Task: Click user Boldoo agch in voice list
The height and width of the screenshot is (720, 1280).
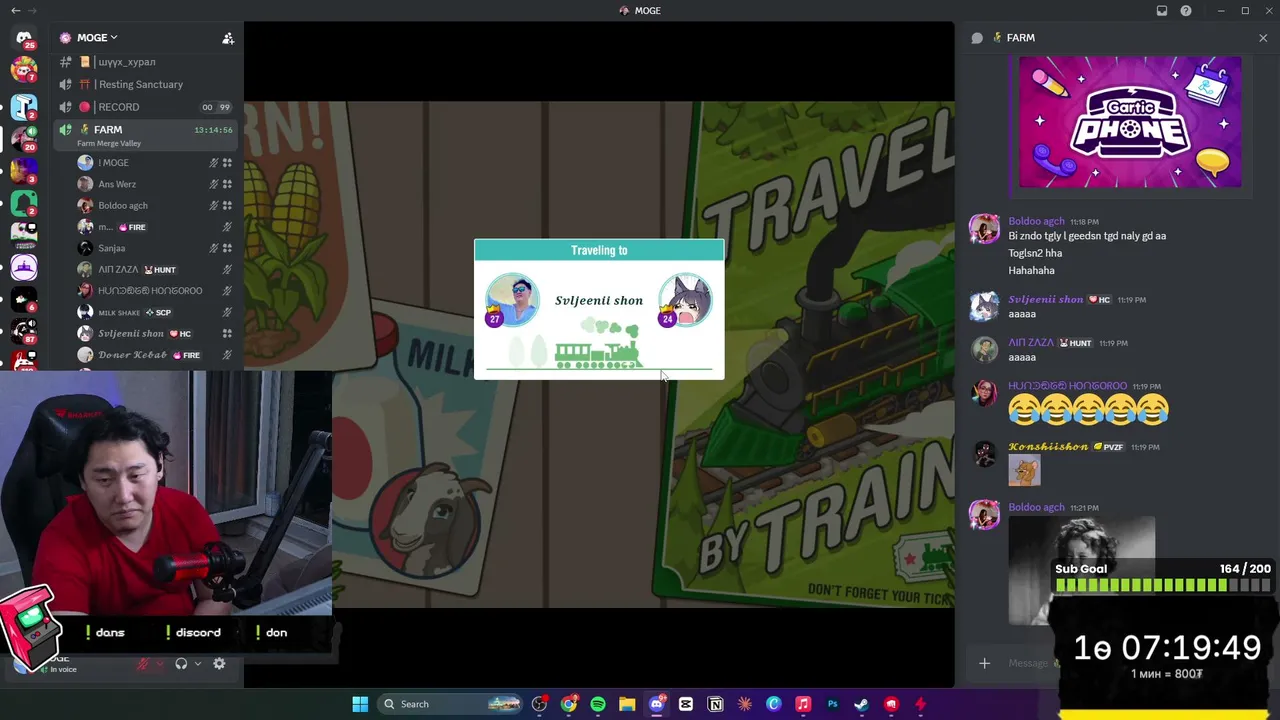Action: click(x=122, y=206)
